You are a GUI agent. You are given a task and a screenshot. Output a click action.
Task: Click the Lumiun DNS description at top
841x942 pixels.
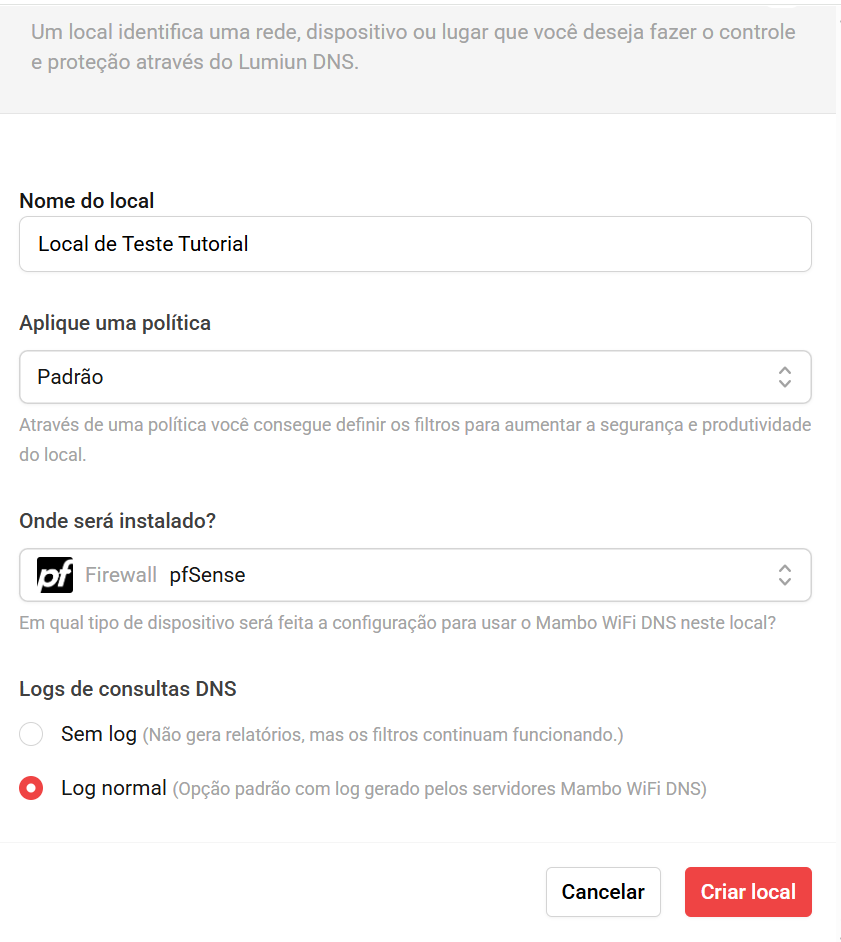(413, 47)
